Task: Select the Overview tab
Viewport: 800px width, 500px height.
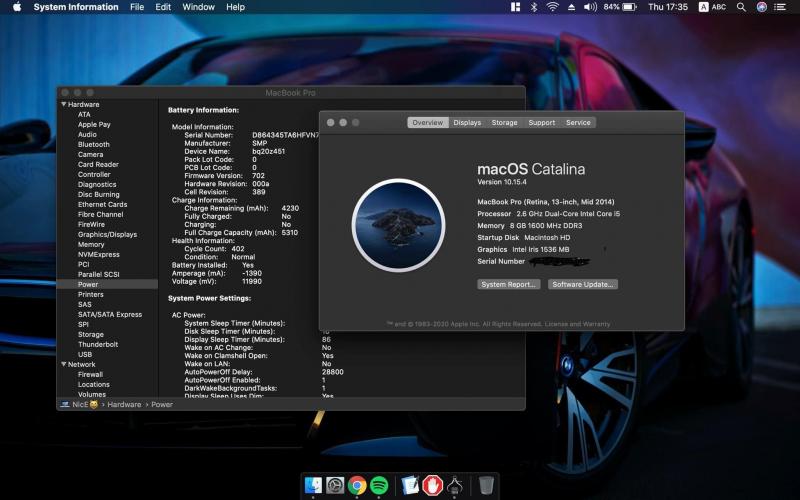Action: click(428, 122)
